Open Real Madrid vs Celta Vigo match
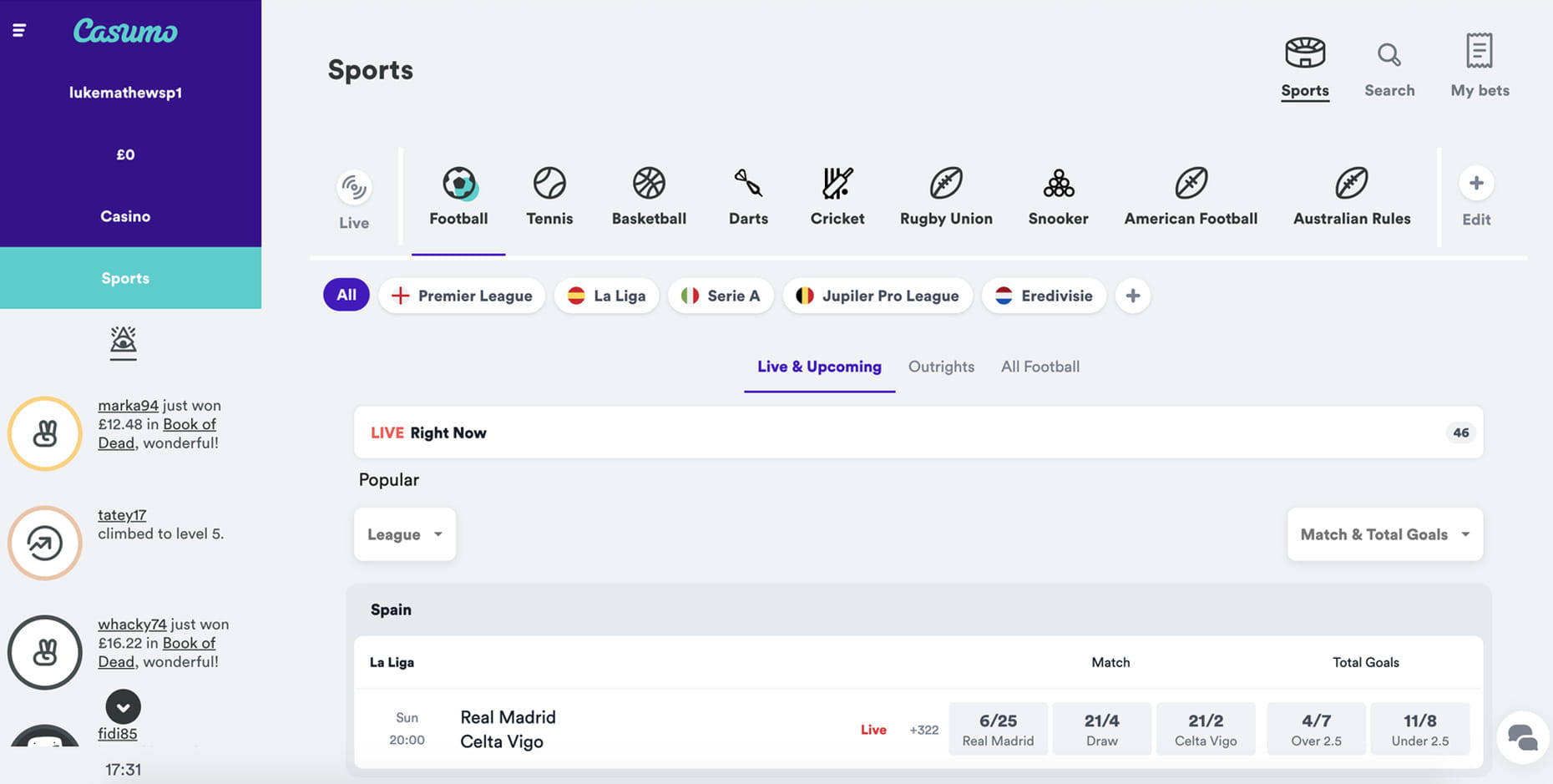This screenshot has width=1553, height=784. click(x=508, y=729)
